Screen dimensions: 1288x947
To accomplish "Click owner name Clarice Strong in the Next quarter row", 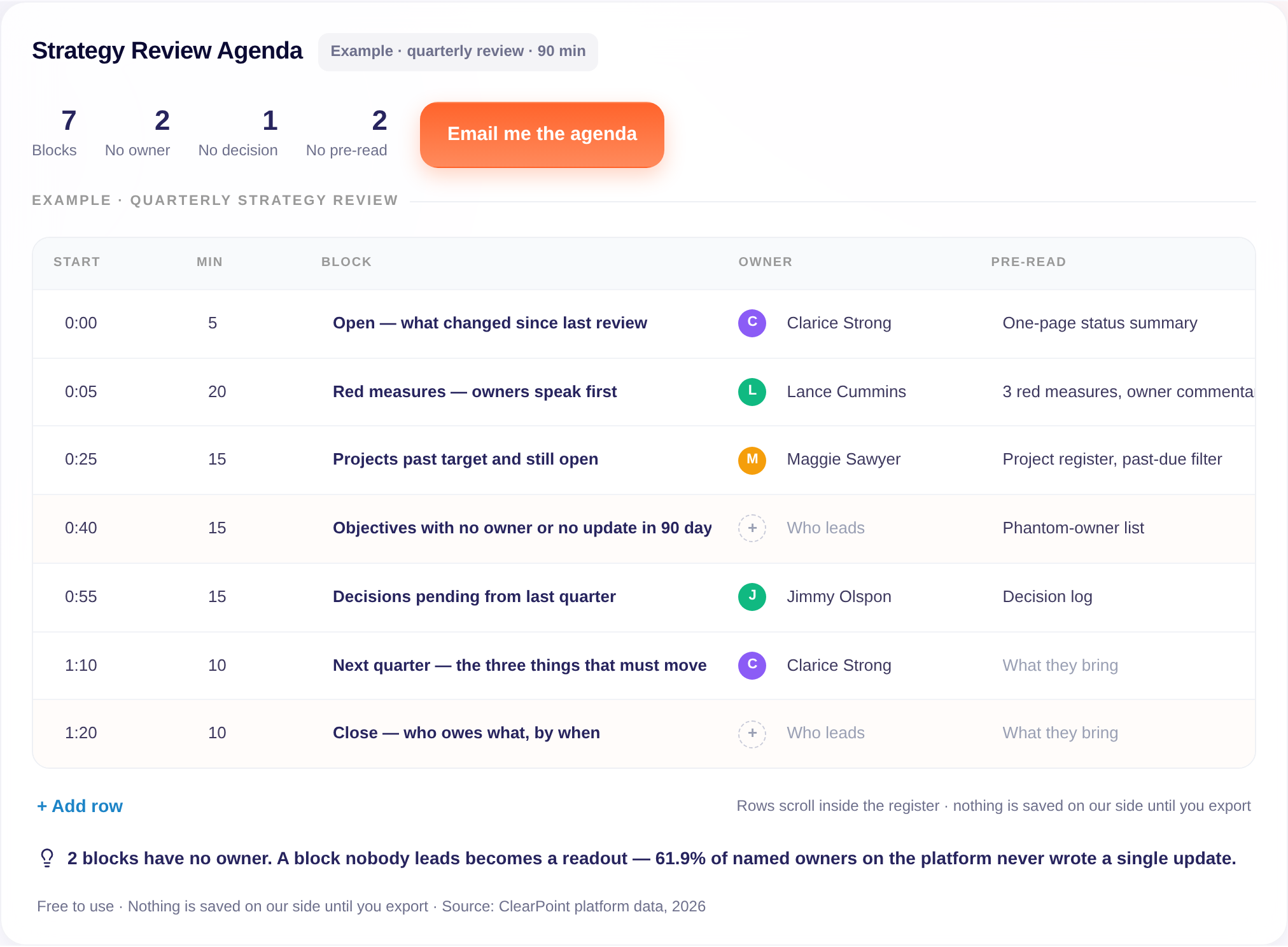I will 839,666.
